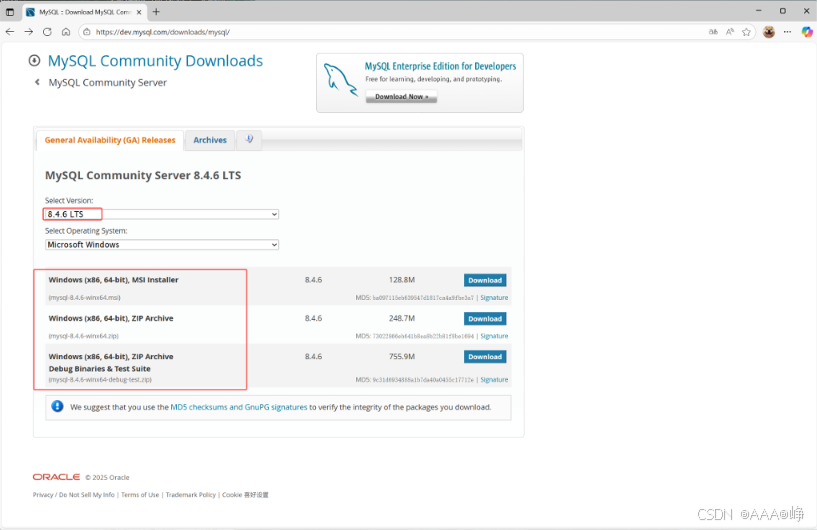Click the MySQL Community Server 8.4.6 LTS heading
This screenshot has width=817, height=530.
(x=143, y=175)
